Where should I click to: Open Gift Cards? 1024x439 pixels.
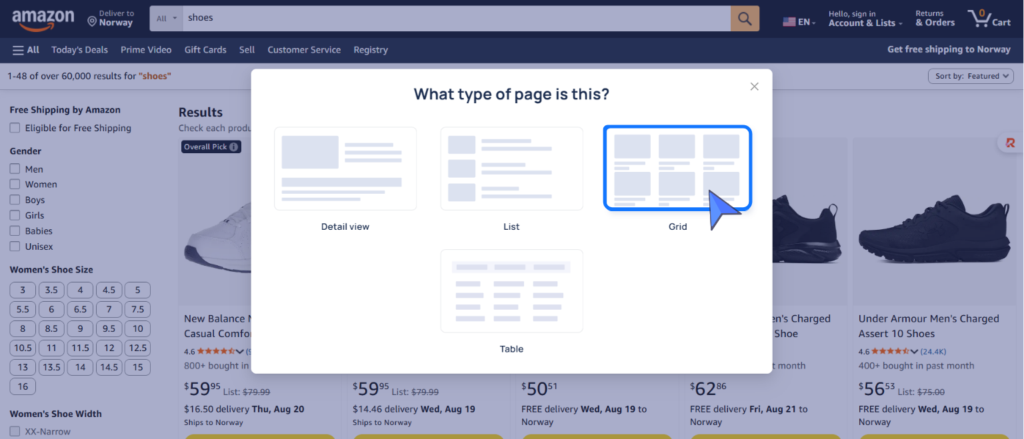pos(205,50)
